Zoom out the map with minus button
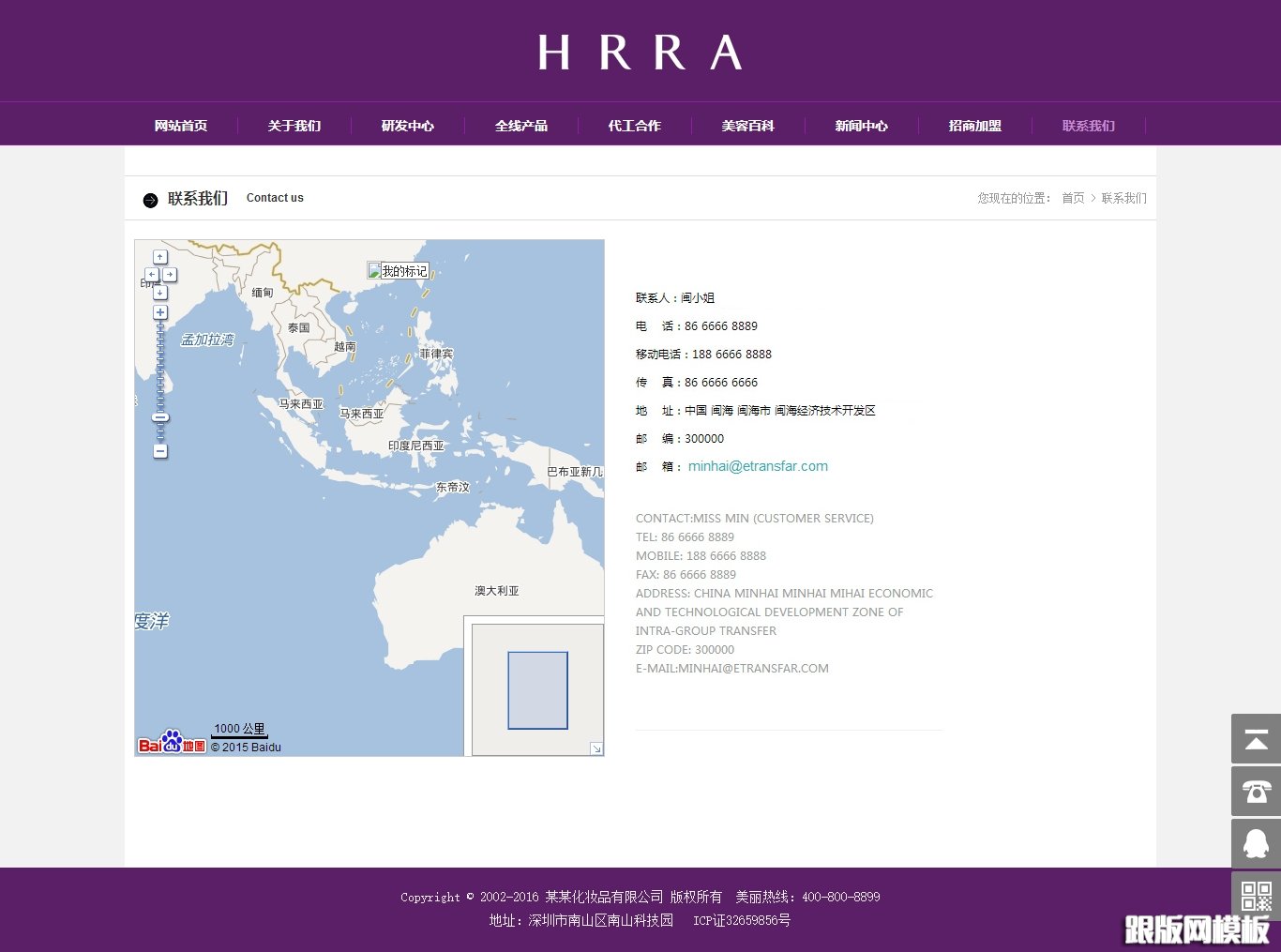This screenshot has height=952, width=1281. point(160,451)
